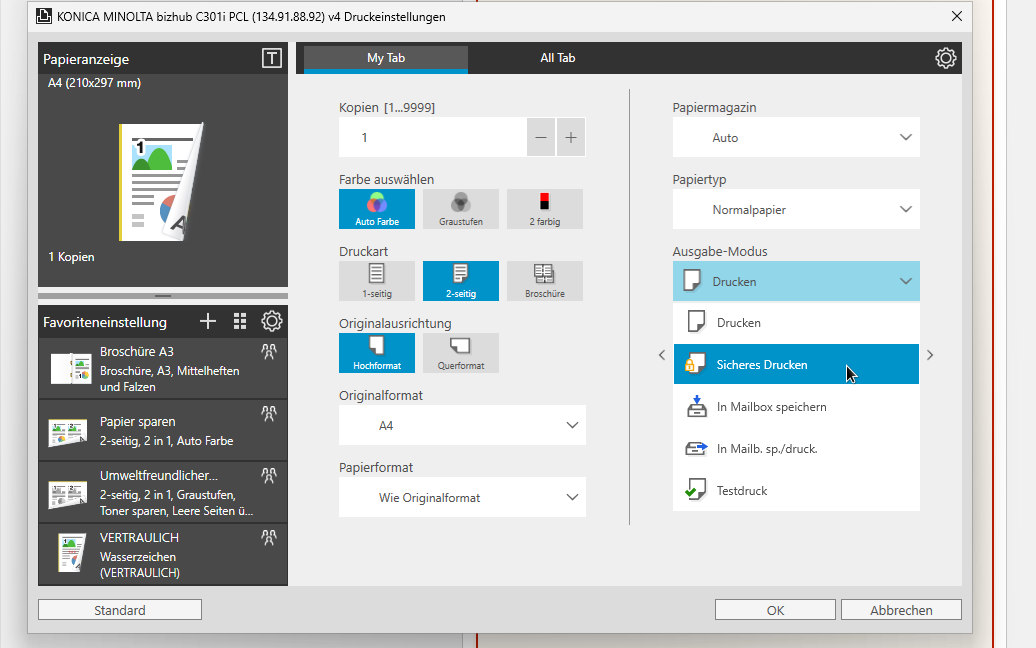Switch to the All Tab tab
Image resolution: width=1036 pixels, height=648 pixels.
click(x=557, y=58)
